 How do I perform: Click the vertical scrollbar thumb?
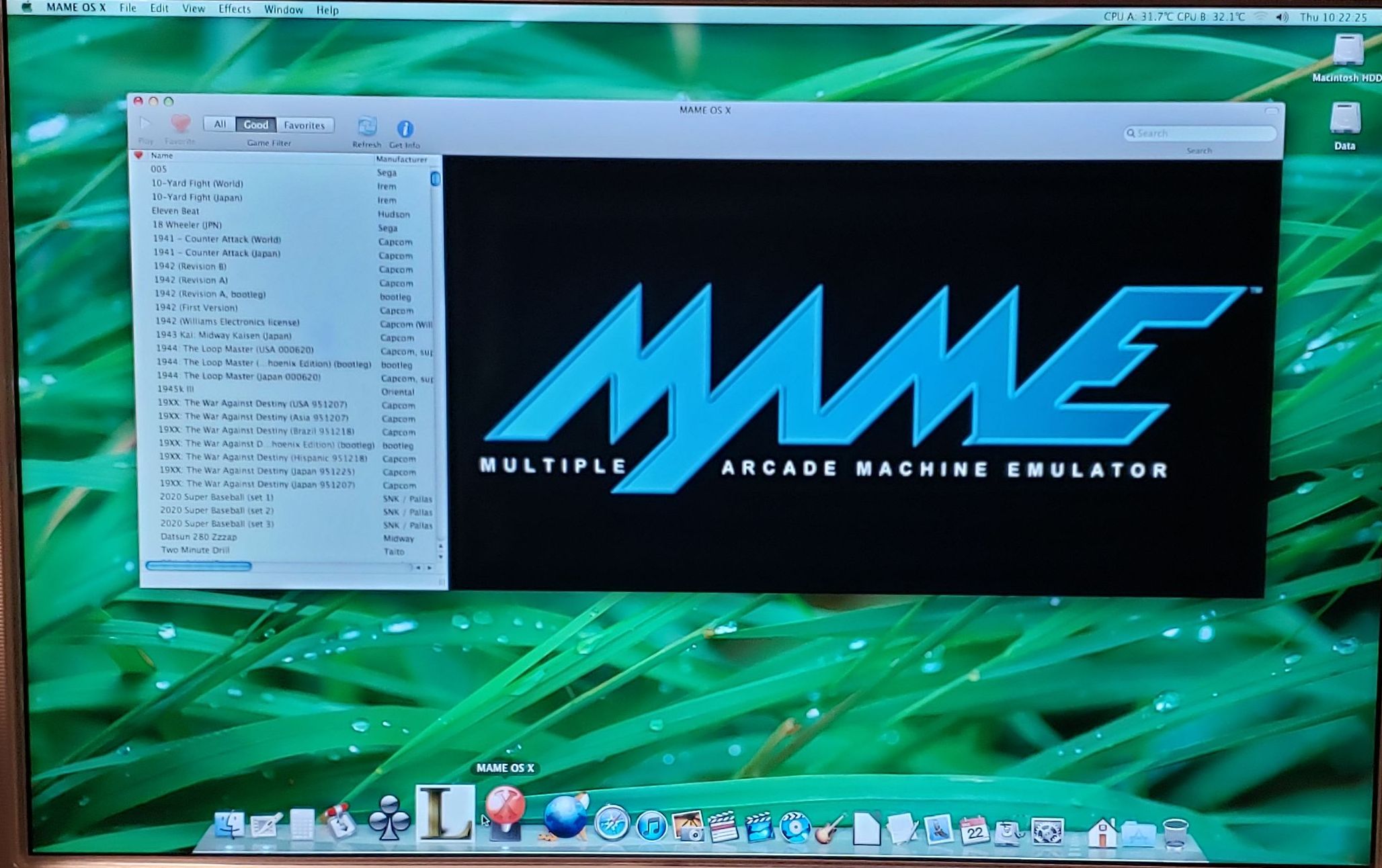436,179
